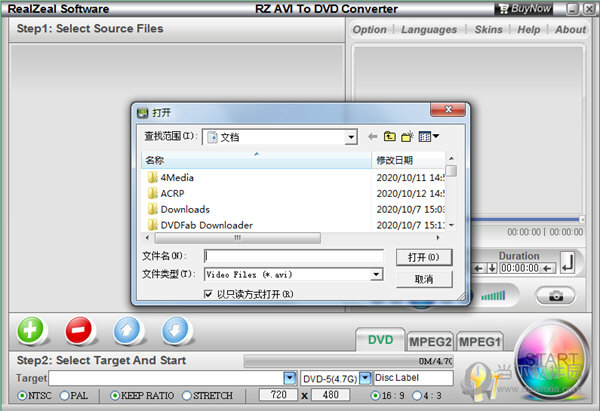Minimize the RZ AVI To DVD Converter window

coord(572,9)
